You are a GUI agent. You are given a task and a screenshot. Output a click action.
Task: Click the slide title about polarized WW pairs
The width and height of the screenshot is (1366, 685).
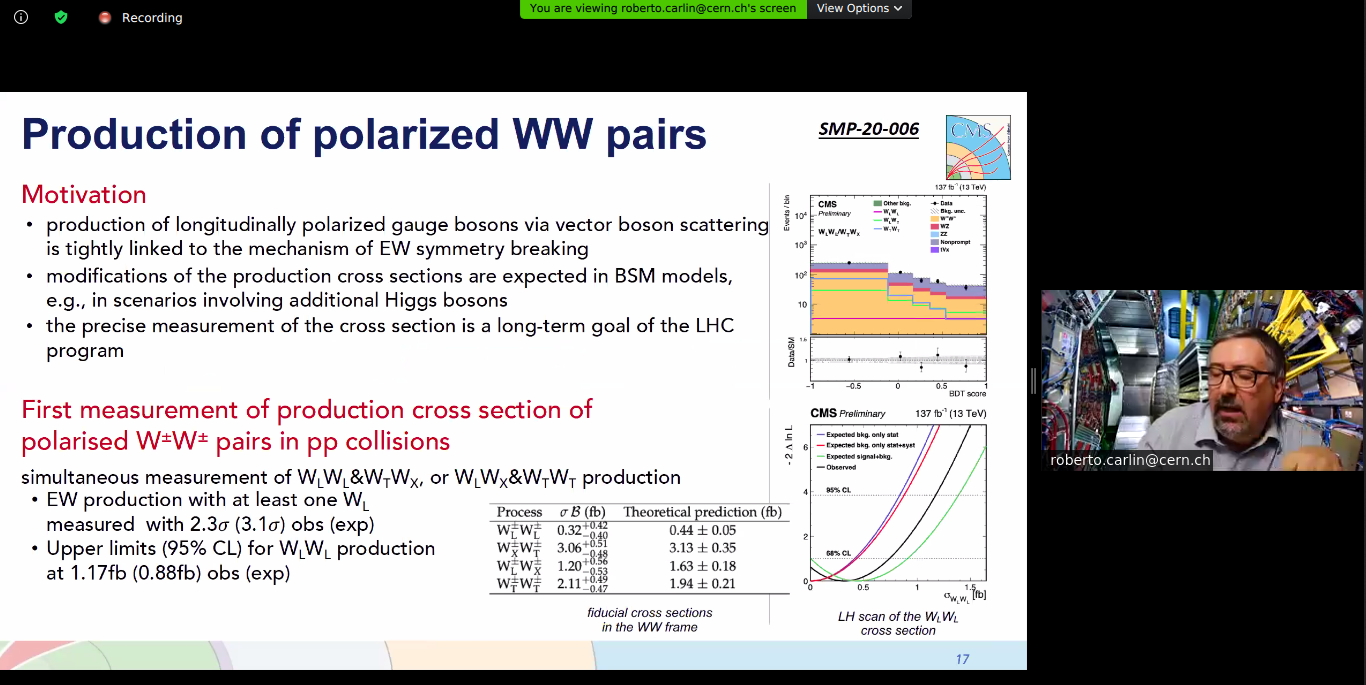(364, 134)
